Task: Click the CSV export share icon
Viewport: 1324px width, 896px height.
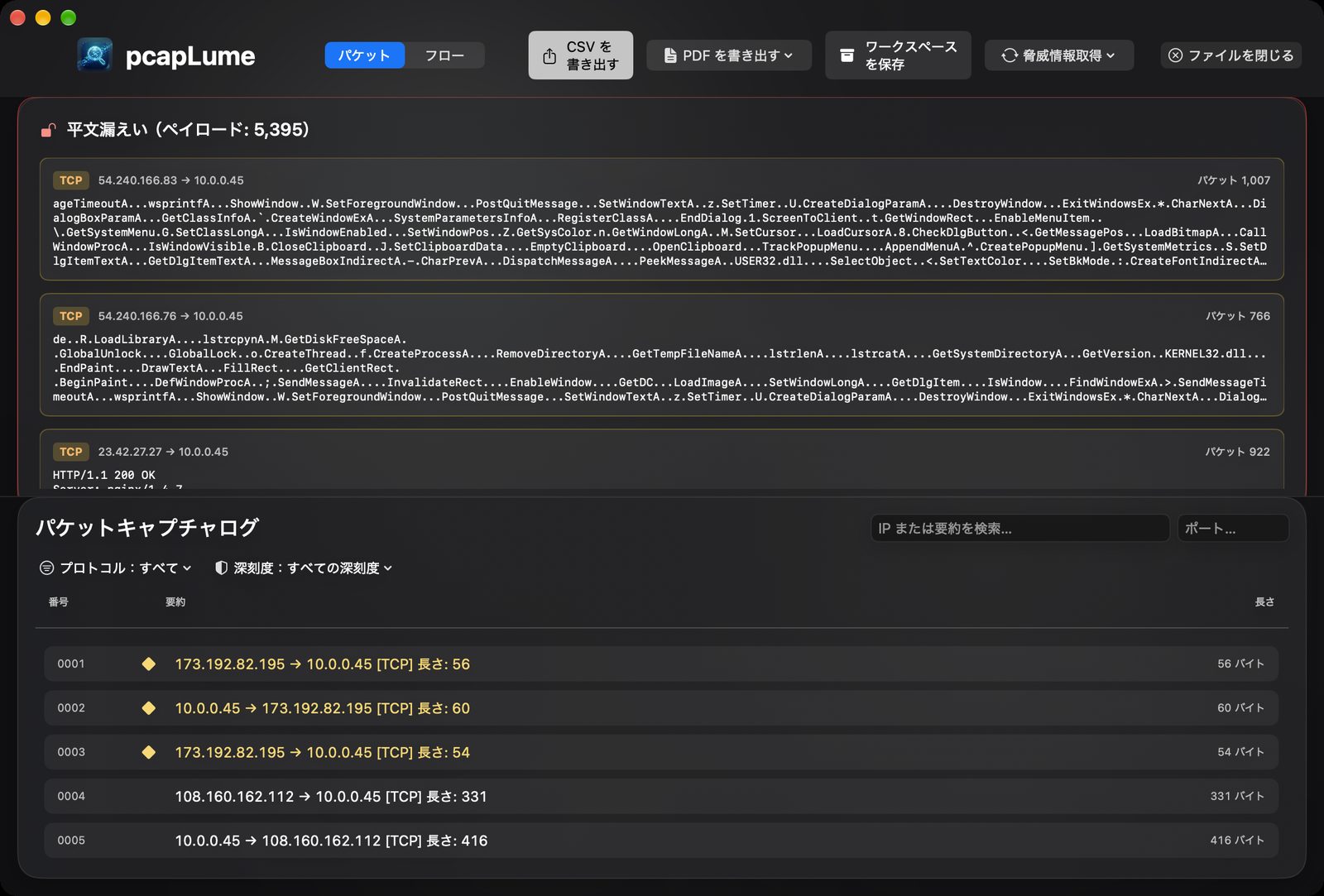Action: click(549, 55)
